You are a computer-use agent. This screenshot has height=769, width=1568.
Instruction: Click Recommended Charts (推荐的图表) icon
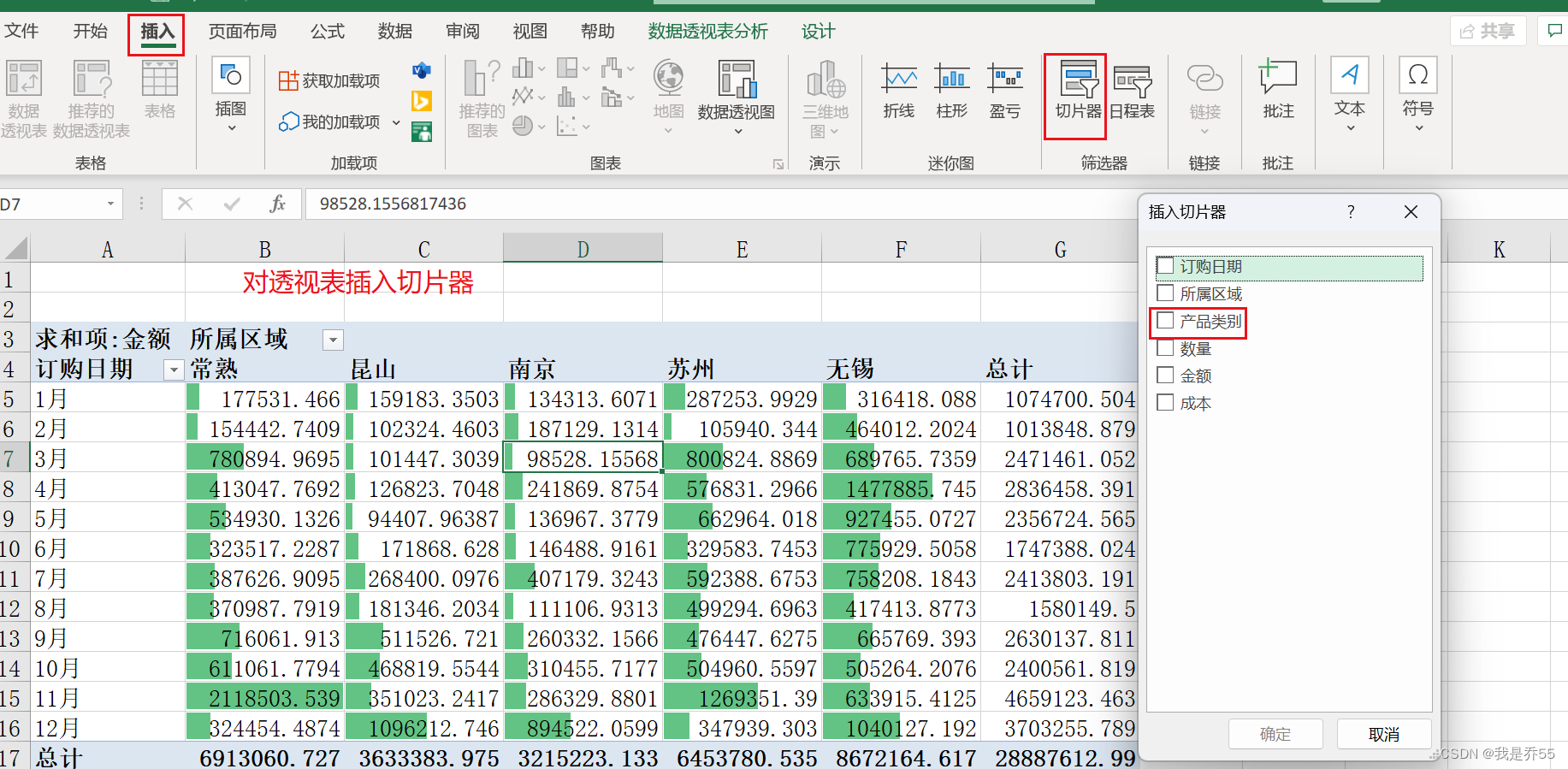(x=482, y=98)
